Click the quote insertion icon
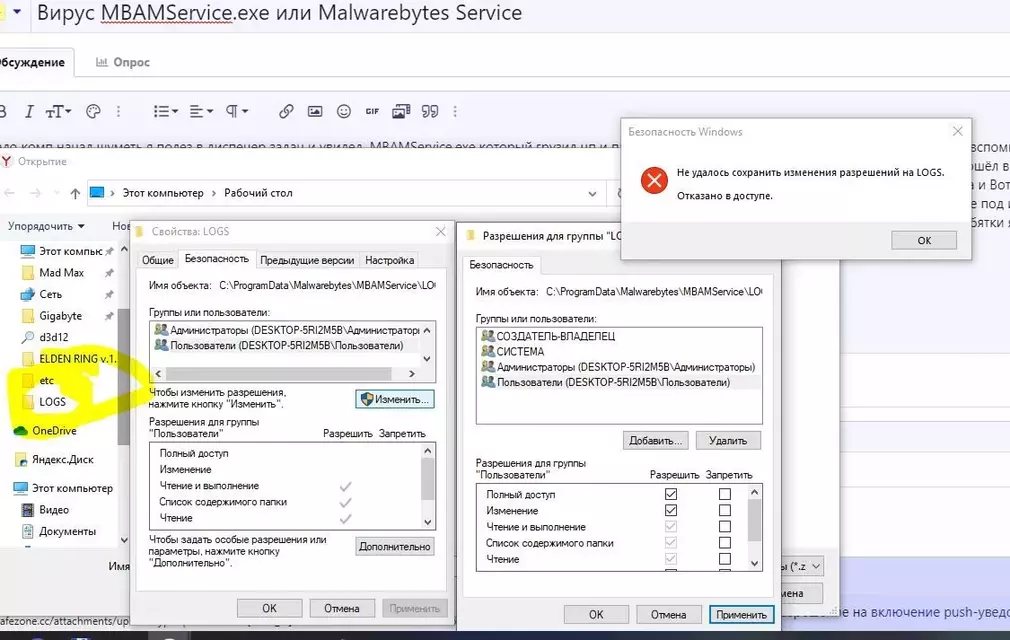 click(x=431, y=112)
